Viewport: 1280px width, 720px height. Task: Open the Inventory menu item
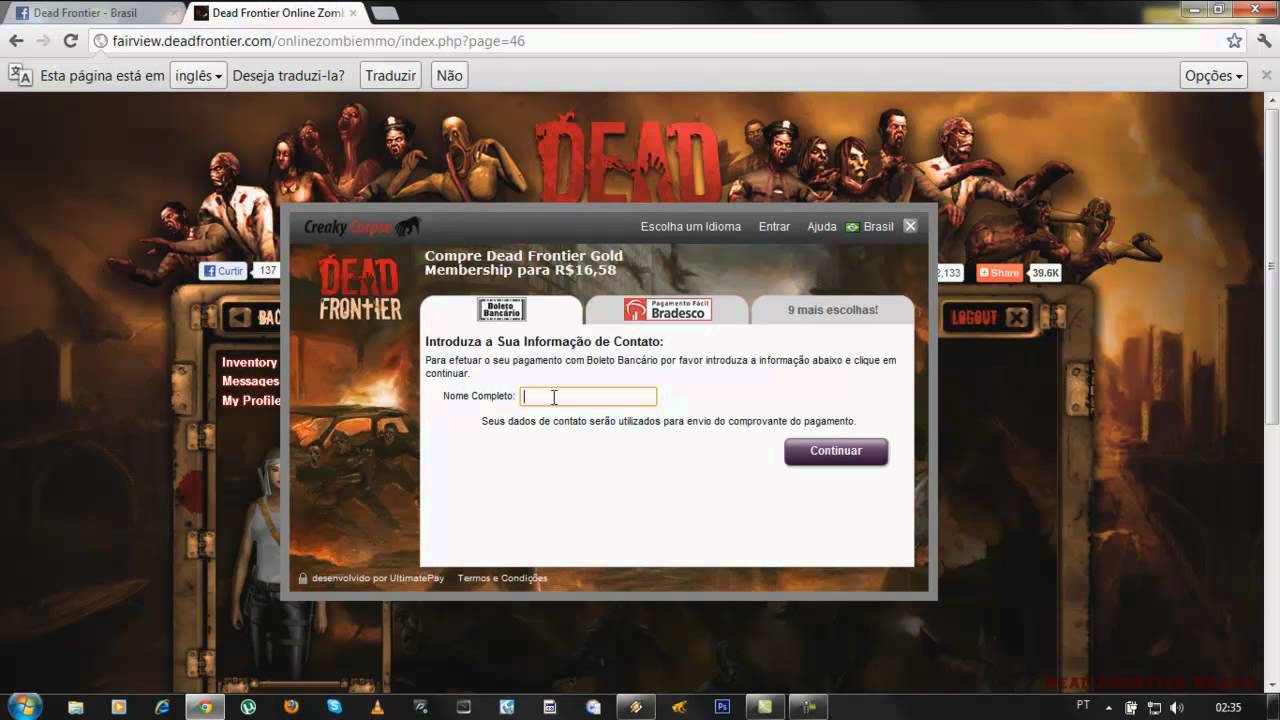point(249,362)
